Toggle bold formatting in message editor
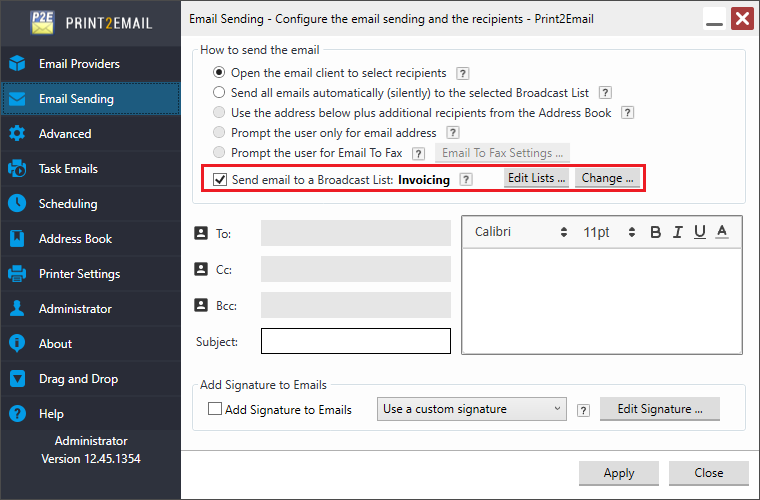Image resolution: width=760 pixels, height=500 pixels. (655, 232)
